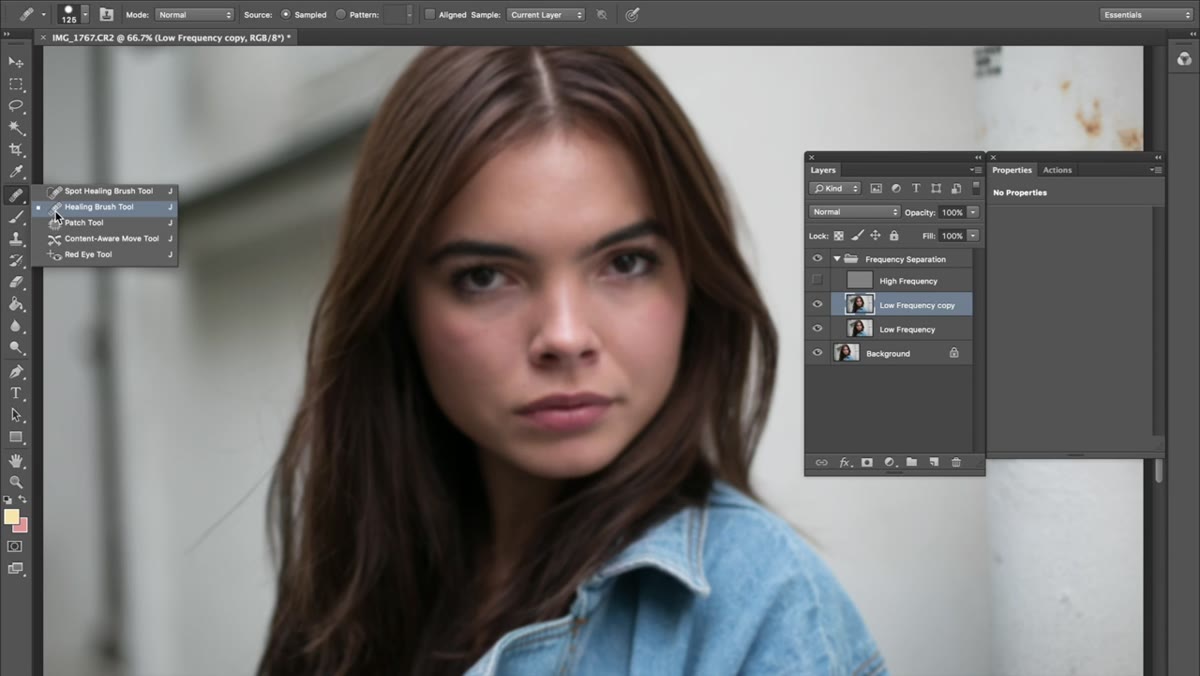This screenshot has width=1200, height=676.
Task: Select the Type tool
Action: point(16,393)
